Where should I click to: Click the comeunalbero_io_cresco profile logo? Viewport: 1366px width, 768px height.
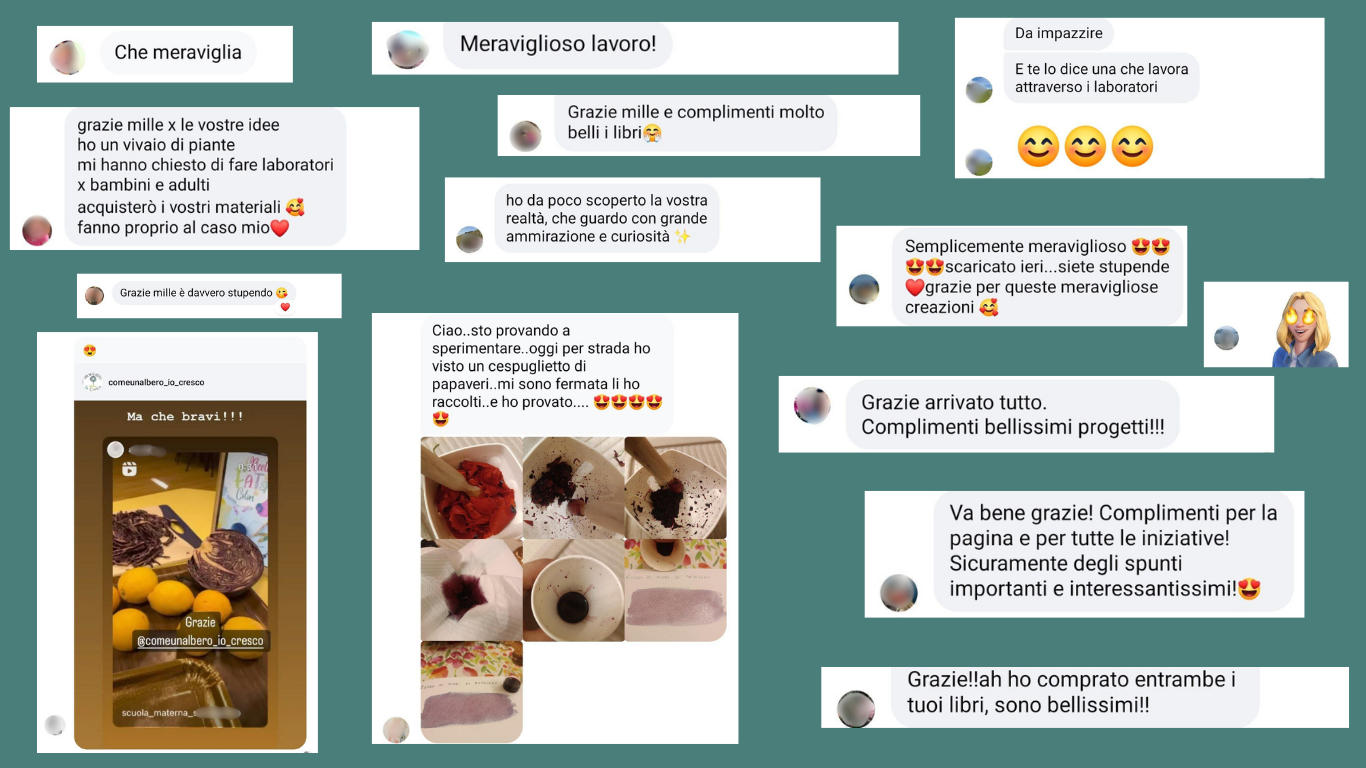[x=92, y=382]
